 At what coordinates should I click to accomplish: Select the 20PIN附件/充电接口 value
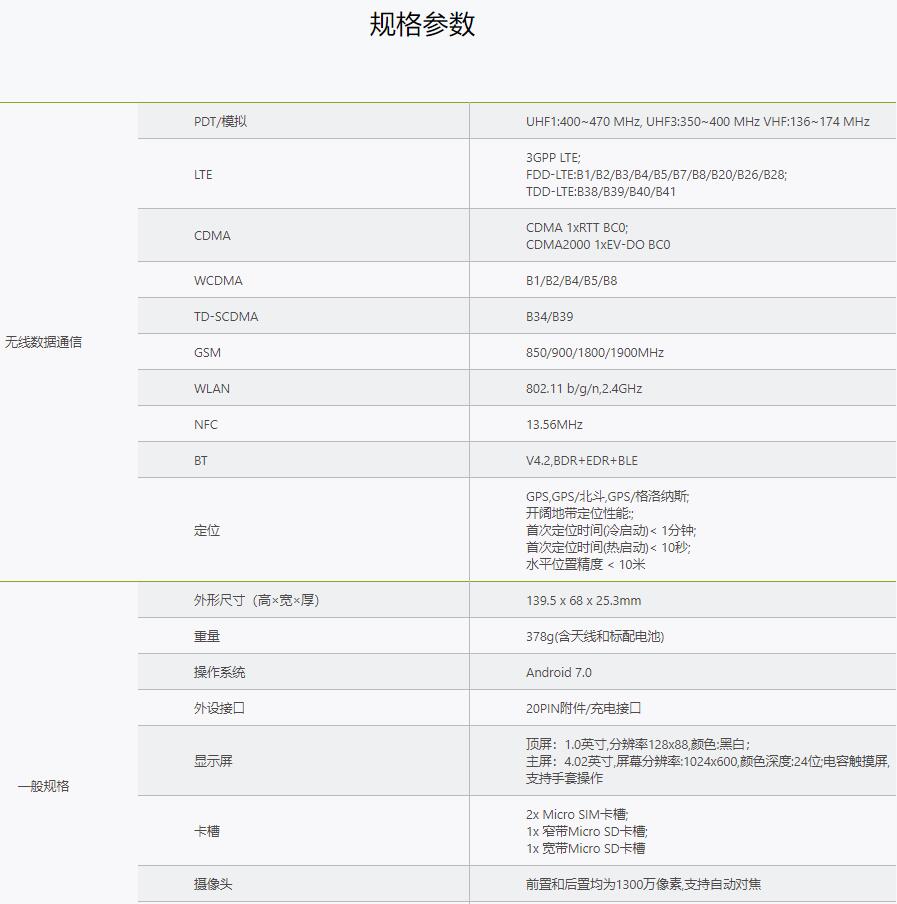click(583, 708)
